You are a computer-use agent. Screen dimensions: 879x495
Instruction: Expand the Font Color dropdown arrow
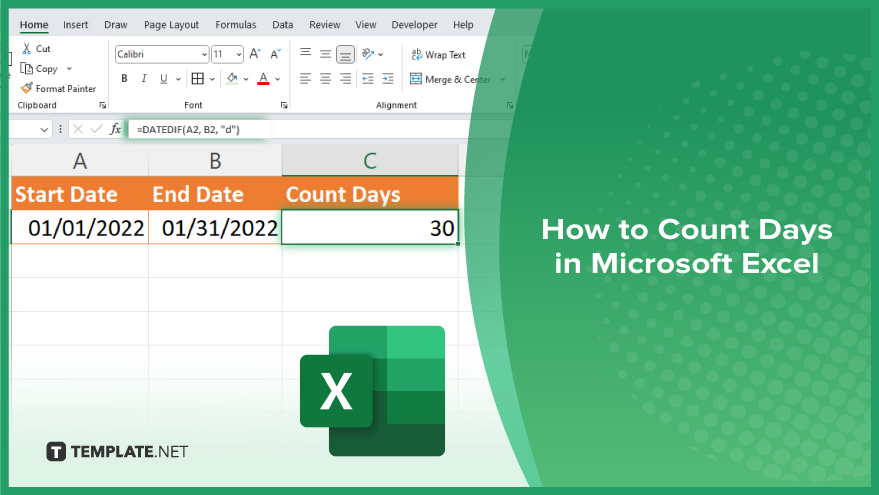click(277, 79)
